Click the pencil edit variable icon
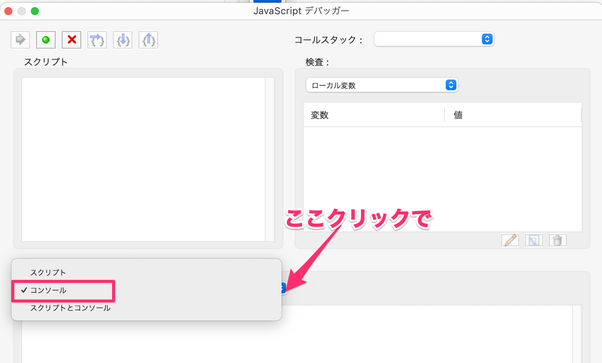Screen dimensions: 602x363 pyautogui.click(x=510, y=240)
